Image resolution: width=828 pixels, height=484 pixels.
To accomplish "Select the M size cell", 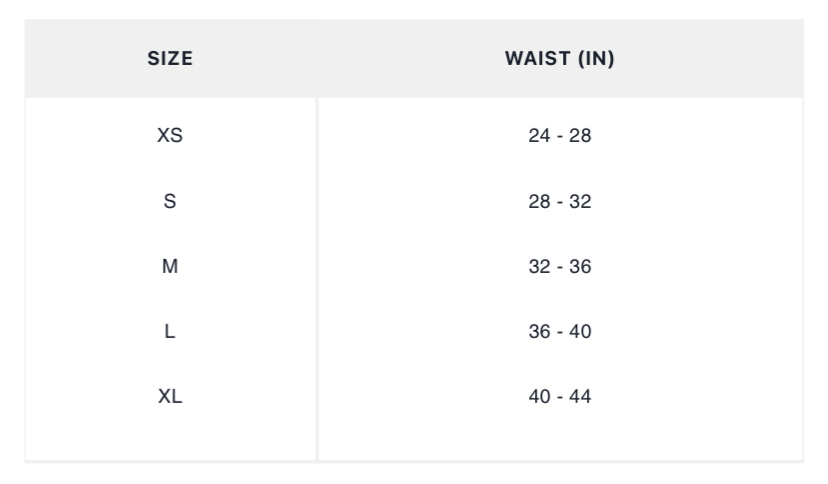I will pyautogui.click(x=170, y=267).
